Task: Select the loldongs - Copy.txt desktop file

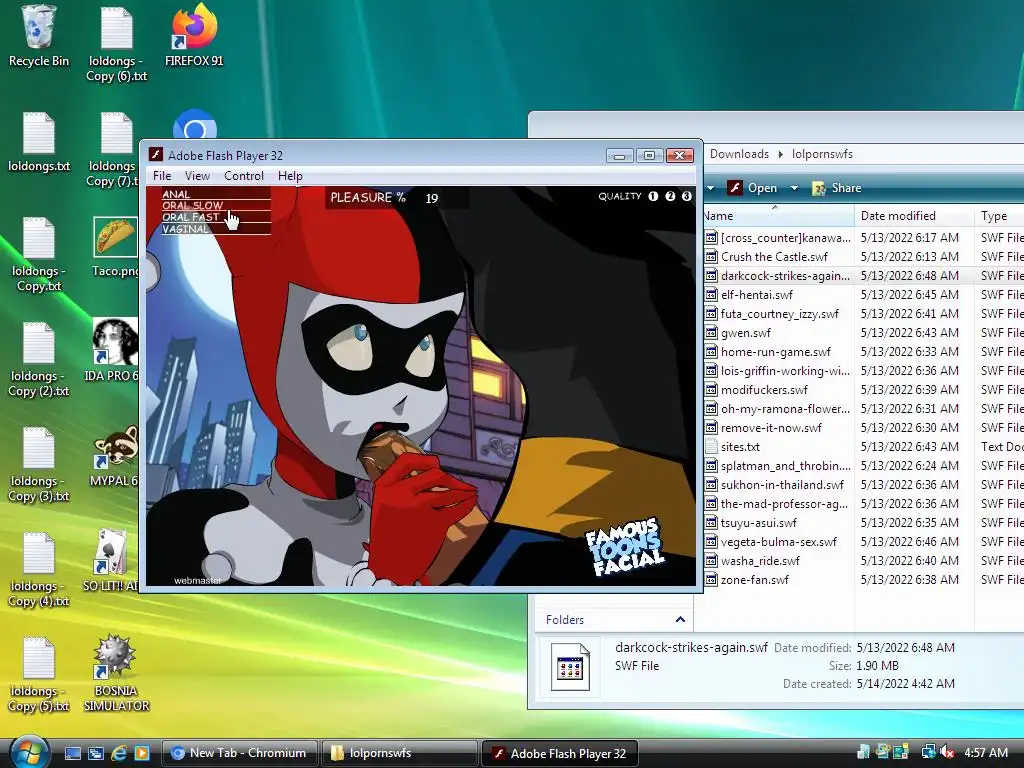Action: click(39, 254)
